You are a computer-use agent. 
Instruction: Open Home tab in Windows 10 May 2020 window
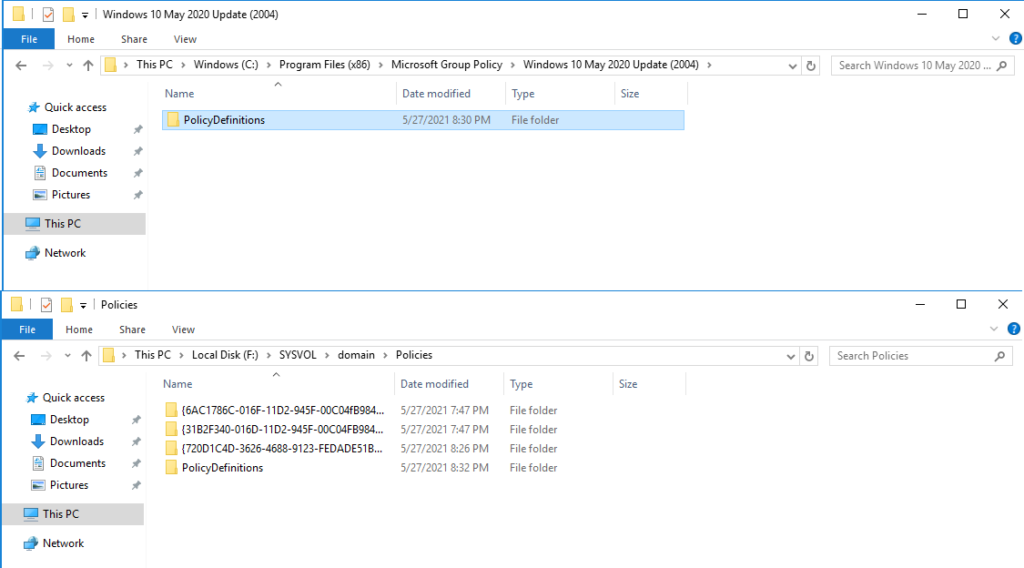tap(81, 39)
